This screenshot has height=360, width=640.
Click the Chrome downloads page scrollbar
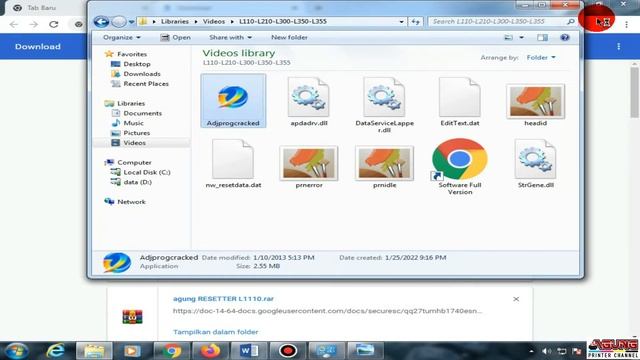(x=634, y=92)
